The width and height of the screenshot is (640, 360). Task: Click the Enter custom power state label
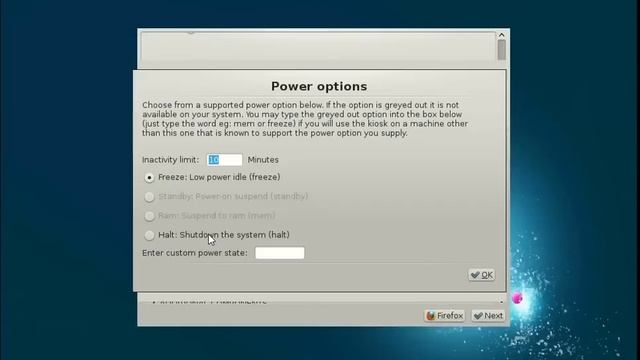195,253
